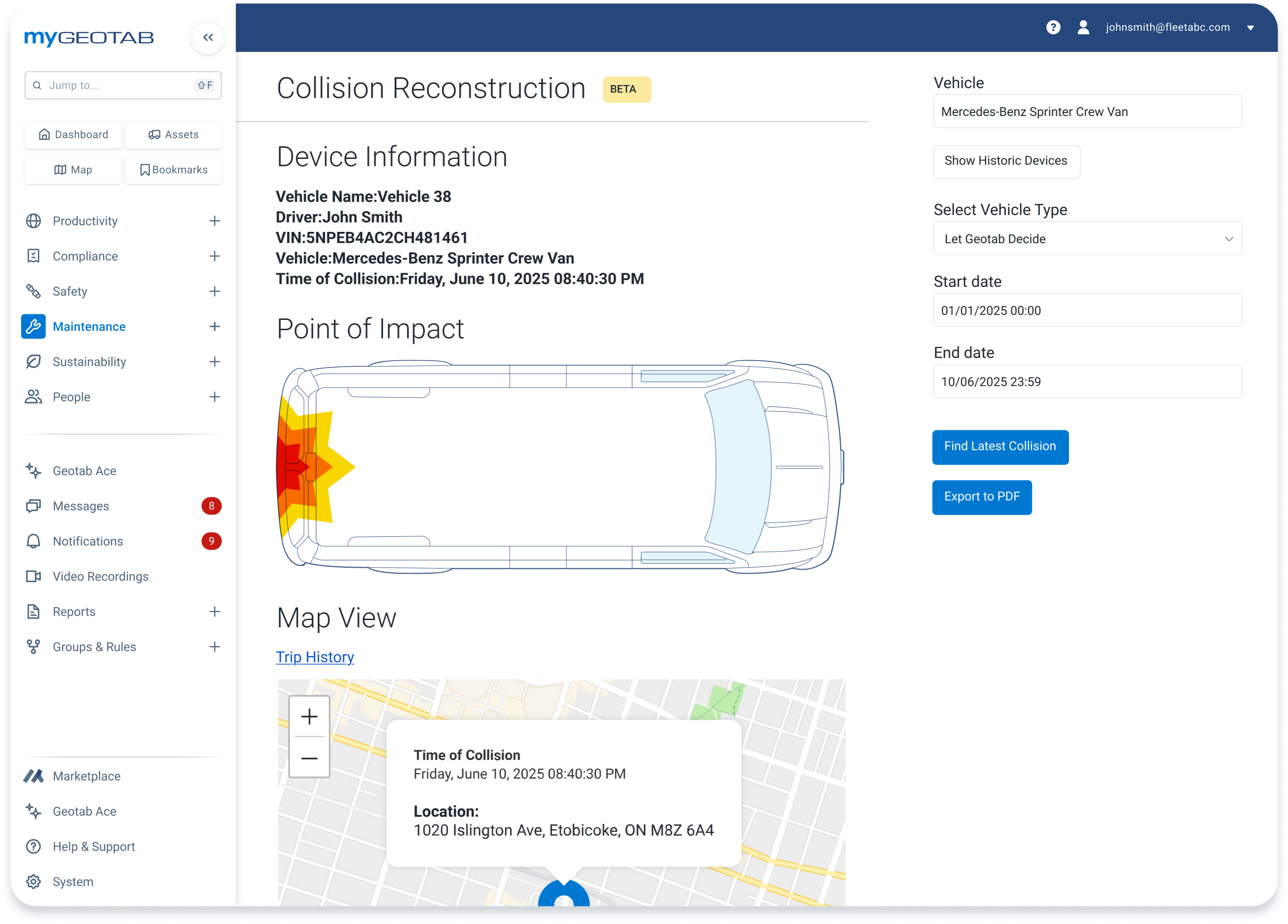Click the Marketplace logo icon
Viewport: 1288px width, 924px height.
click(x=33, y=776)
